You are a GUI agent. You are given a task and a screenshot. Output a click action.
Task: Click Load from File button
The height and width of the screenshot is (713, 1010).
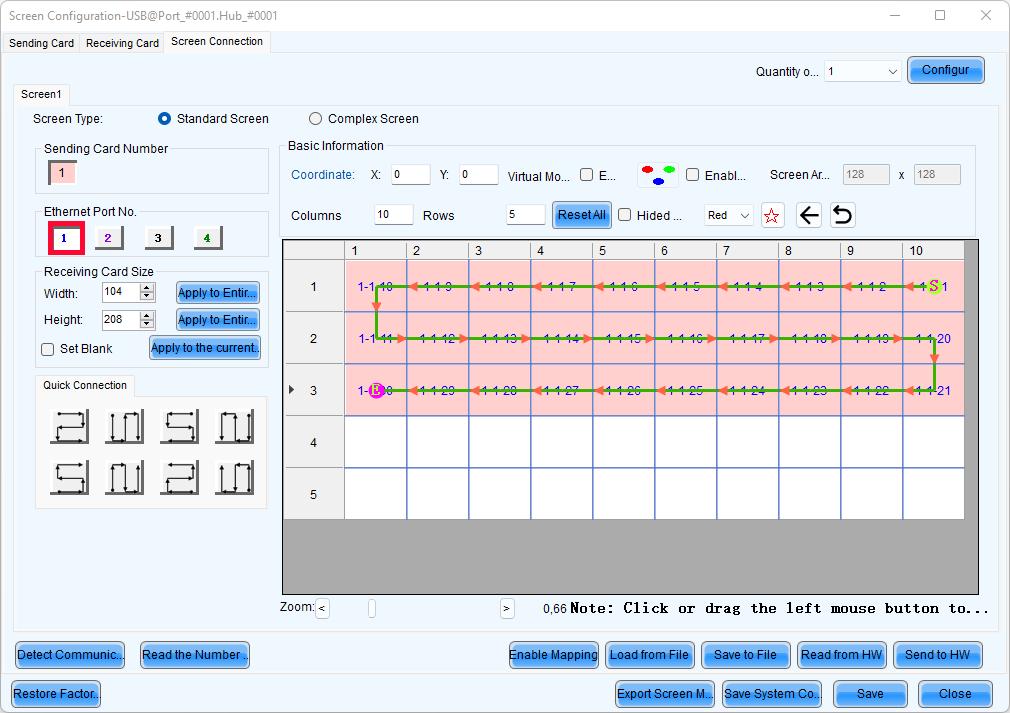pyautogui.click(x=649, y=655)
